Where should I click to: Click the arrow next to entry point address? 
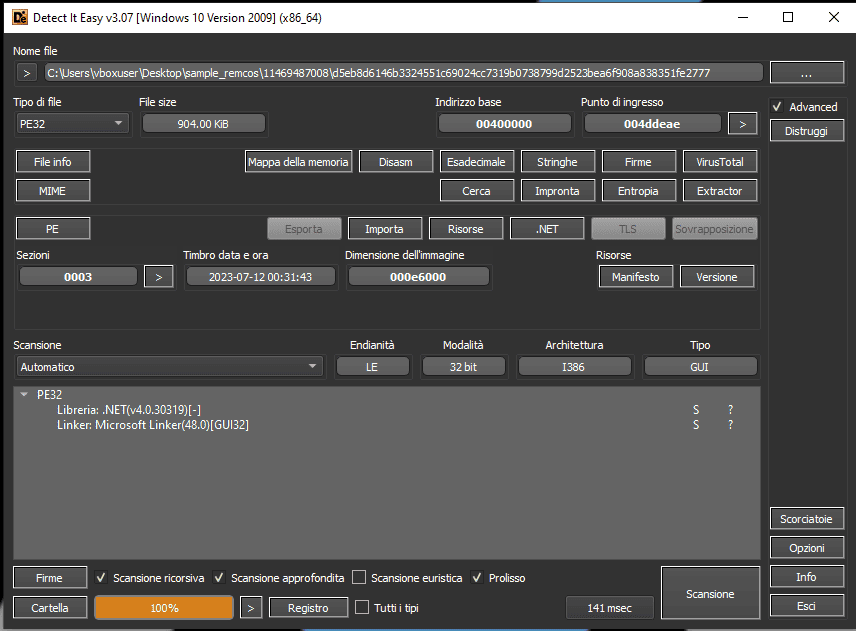point(741,124)
